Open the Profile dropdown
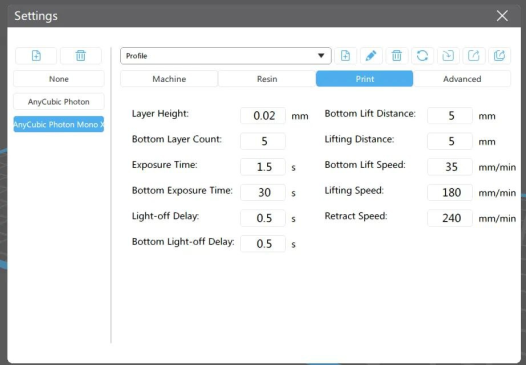The width and height of the screenshot is (526, 365). point(226,56)
